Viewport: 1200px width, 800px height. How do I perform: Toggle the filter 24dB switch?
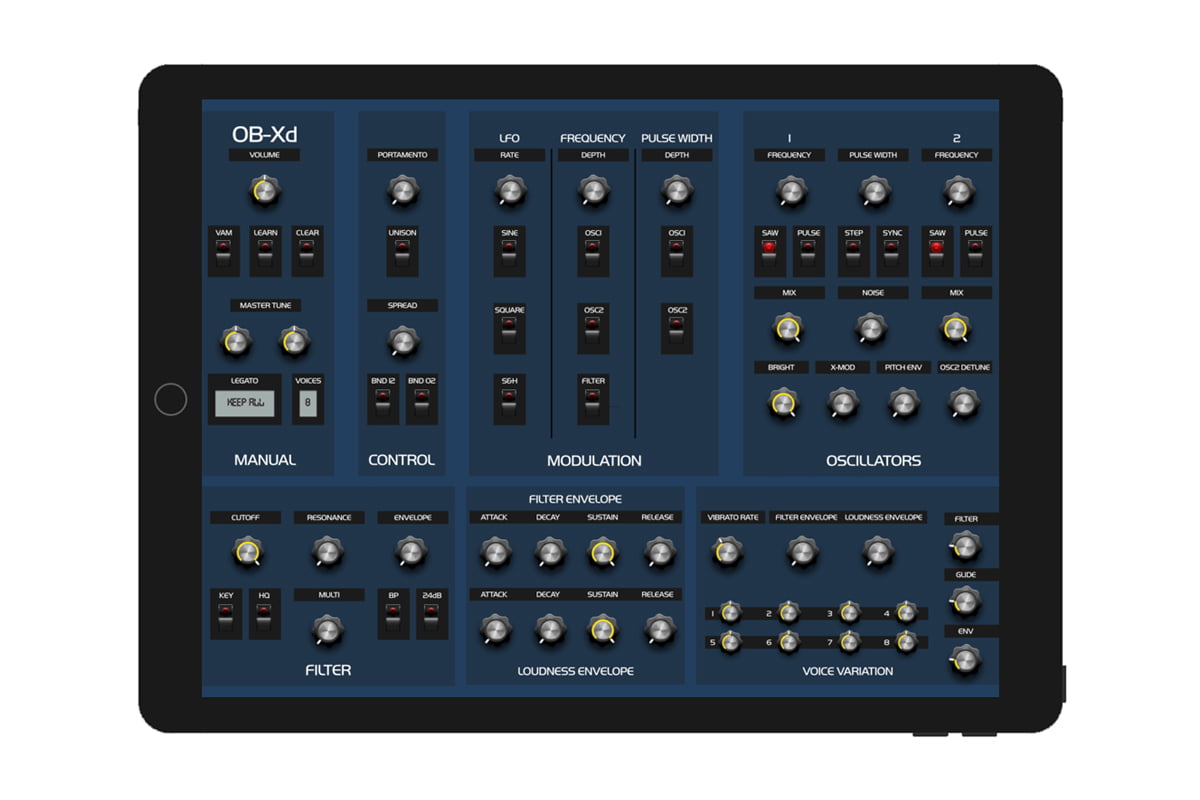click(432, 620)
